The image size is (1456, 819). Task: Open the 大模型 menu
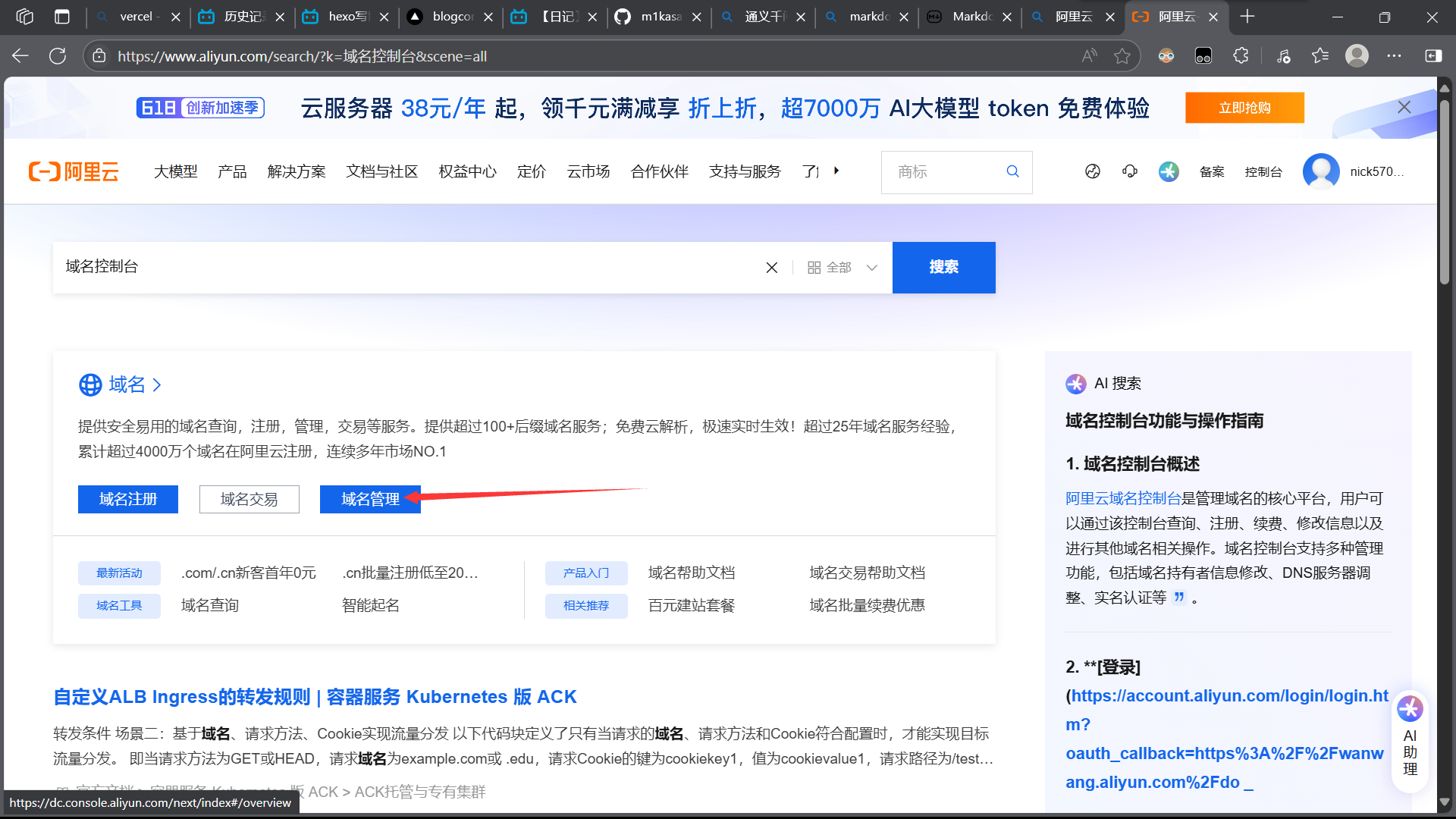(x=175, y=171)
